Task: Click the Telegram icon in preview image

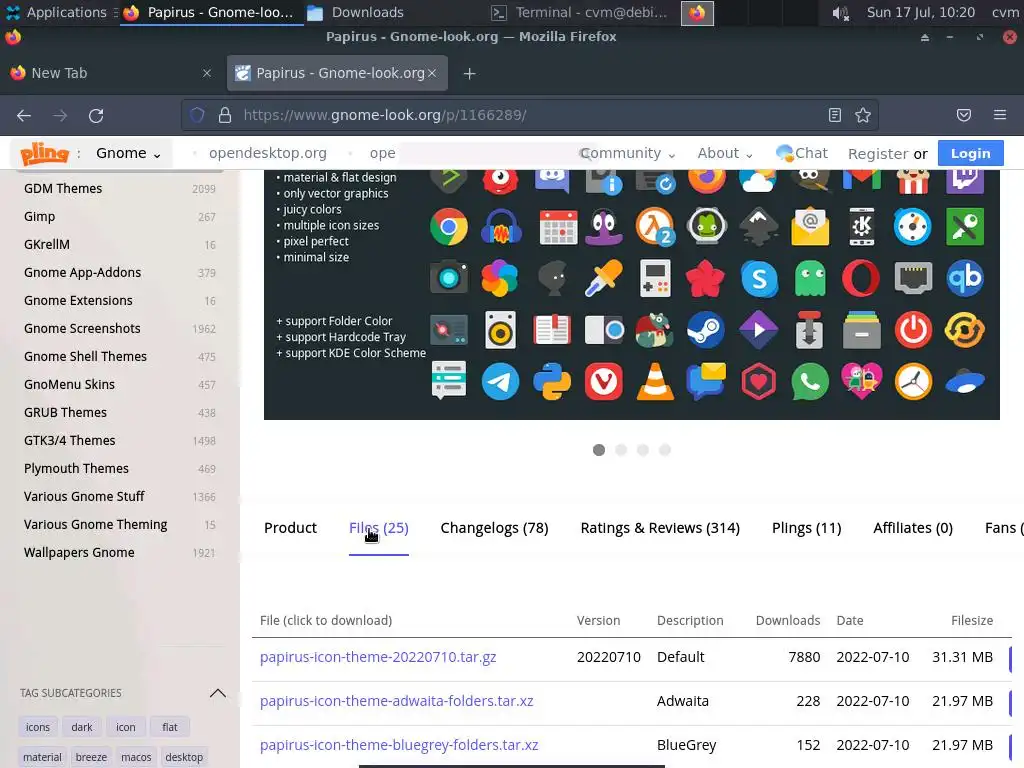Action: 500,381
